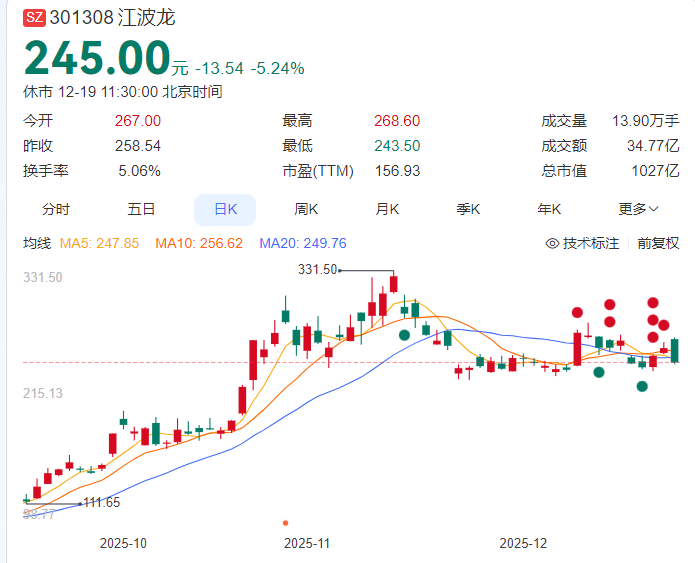The width and height of the screenshot is (695, 563).
Task: Click the stock title 301308 江波龙
Action: [113, 18]
